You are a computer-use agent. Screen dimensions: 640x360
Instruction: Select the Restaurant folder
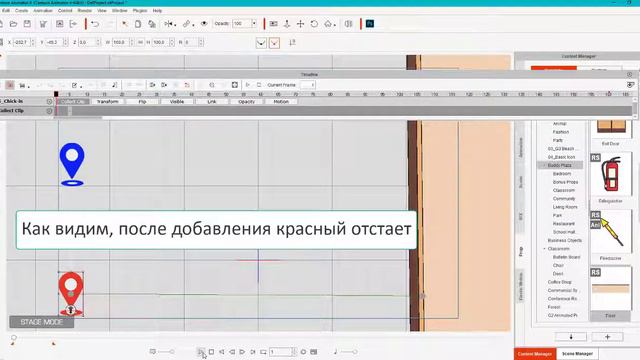pyautogui.click(x=564, y=224)
